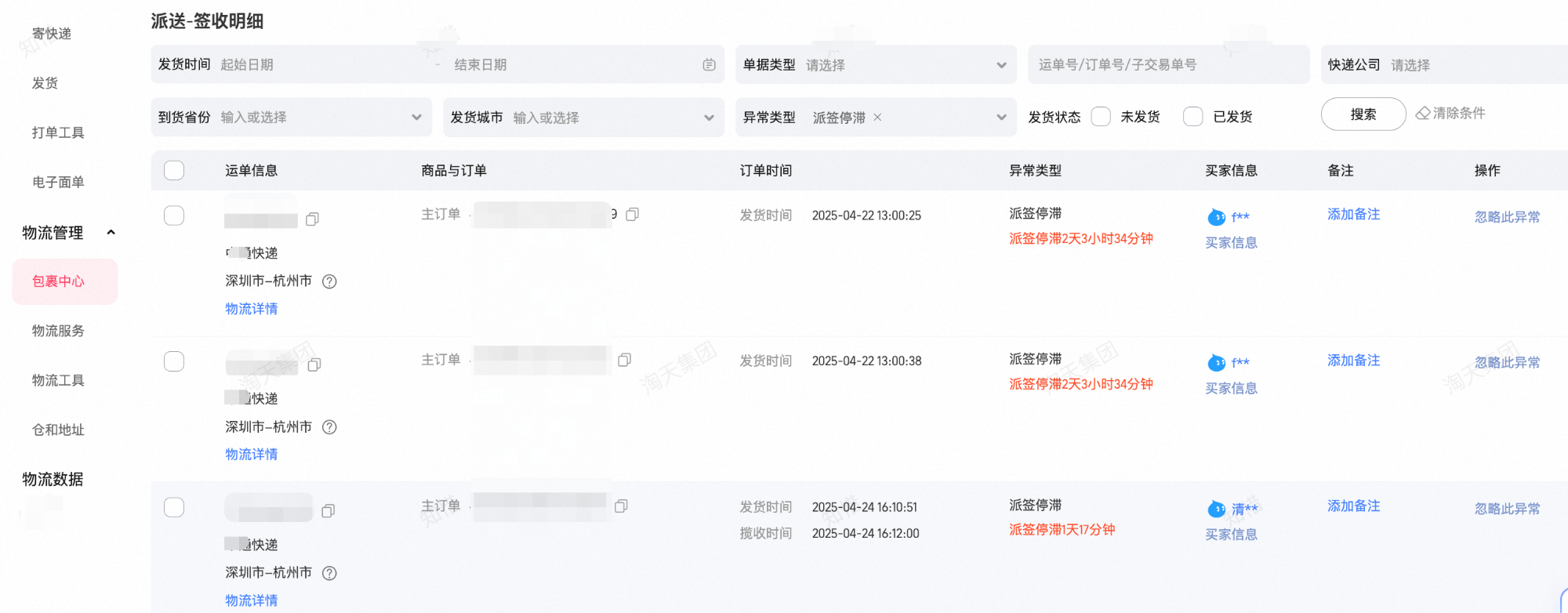Screen dimensions: 1568x613
Task: Select first row shipped 13:00:25
Action: (x=174, y=216)
